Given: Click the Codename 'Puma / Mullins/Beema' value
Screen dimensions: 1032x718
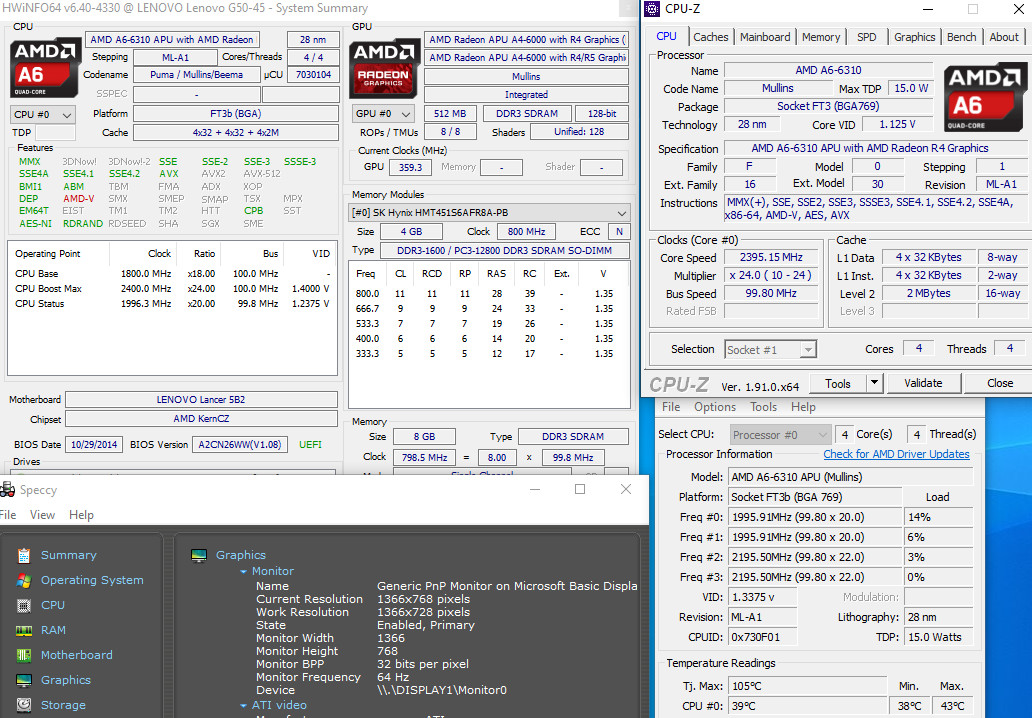Looking at the screenshot, I should 197,75.
